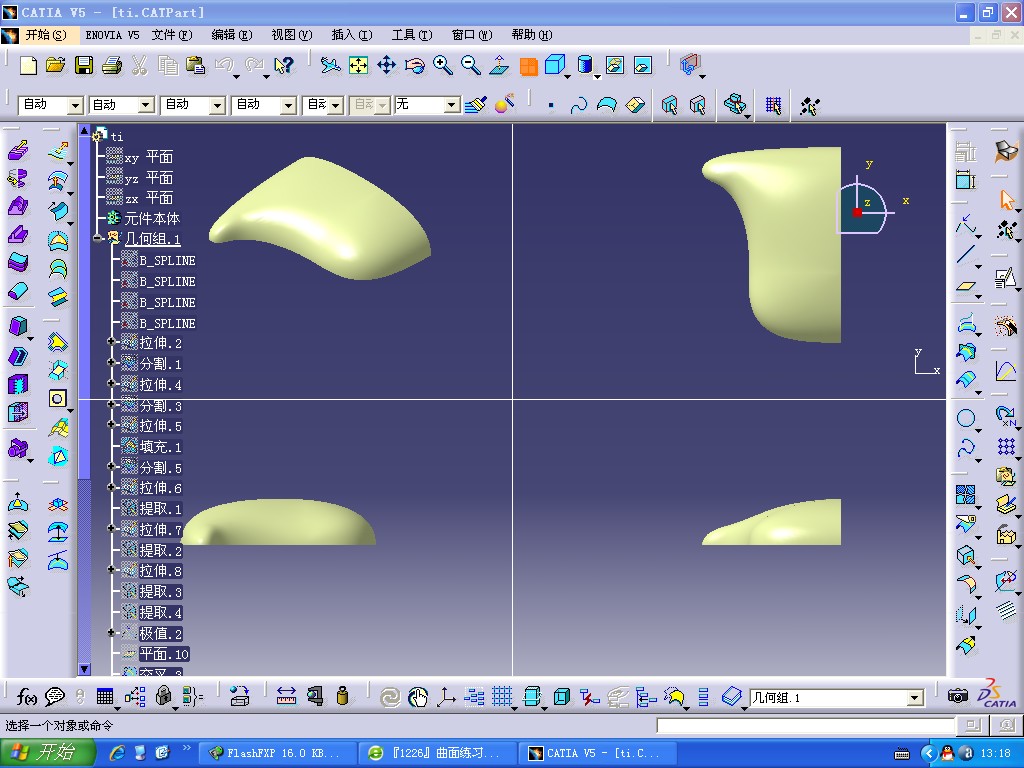
Task: Open the ENOVIA V5 menu
Action: pyautogui.click(x=112, y=35)
